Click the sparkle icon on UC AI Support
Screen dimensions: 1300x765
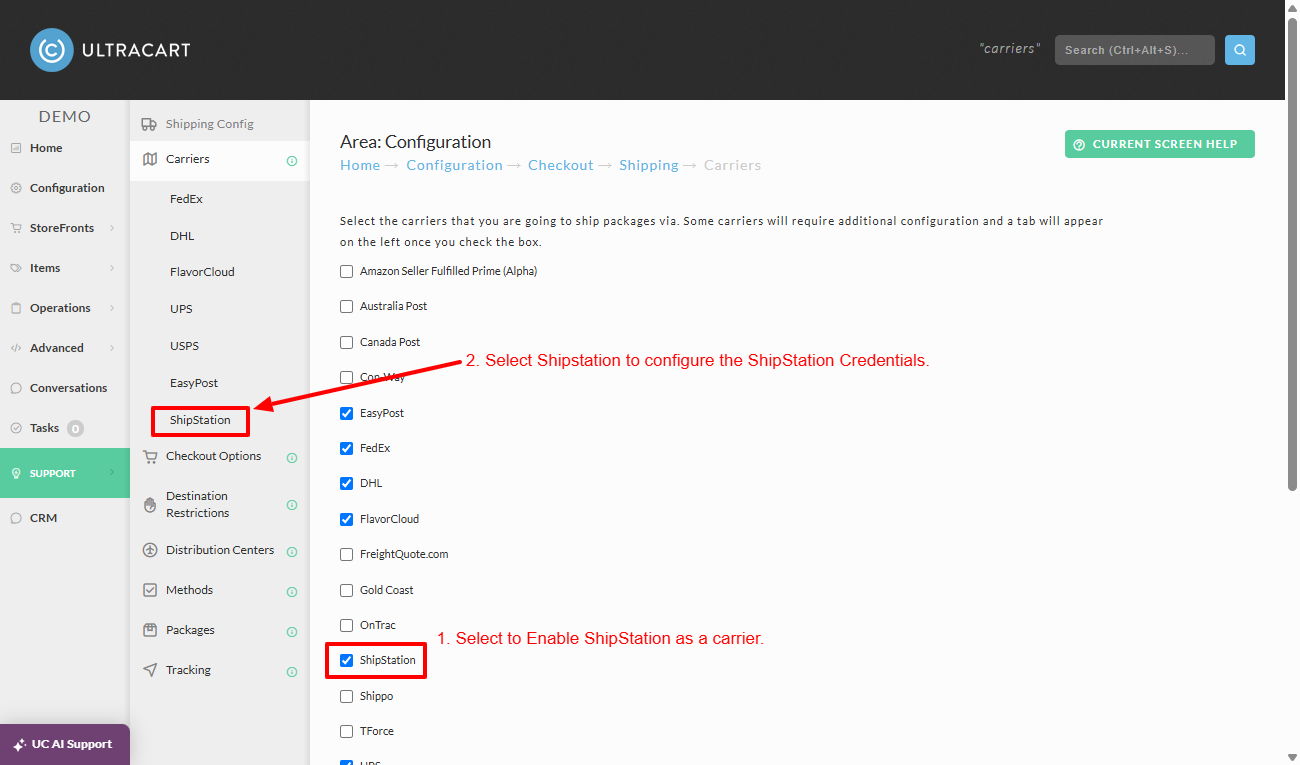(x=20, y=745)
